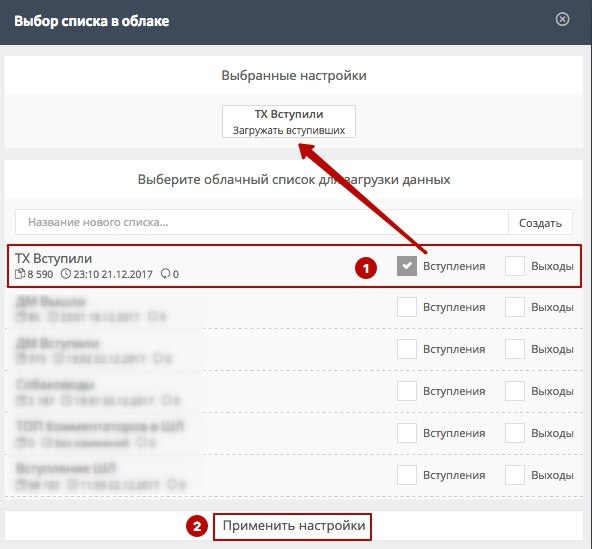Select Выходы for the Вступление ШЛ list
The image size is (592, 549).
tap(515, 474)
